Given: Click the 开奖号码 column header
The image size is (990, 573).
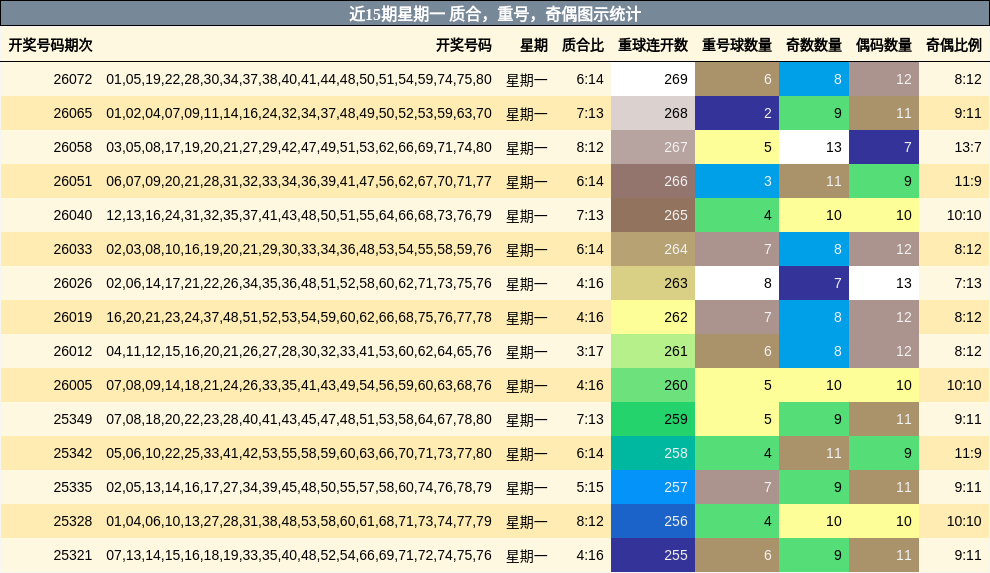Looking at the screenshot, I should (463, 45).
